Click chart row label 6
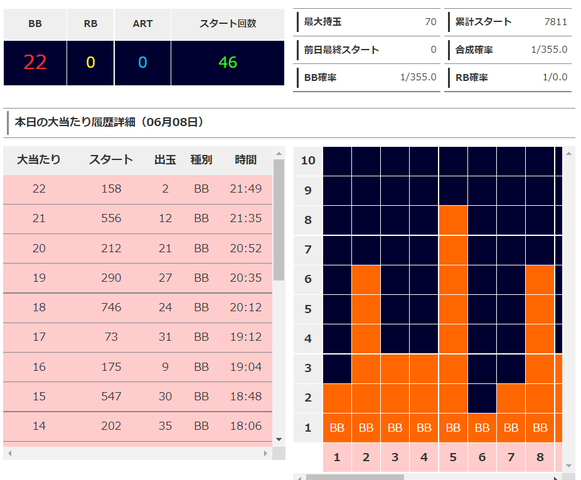The height and width of the screenshot is (480, 581). tap(308, 279)
